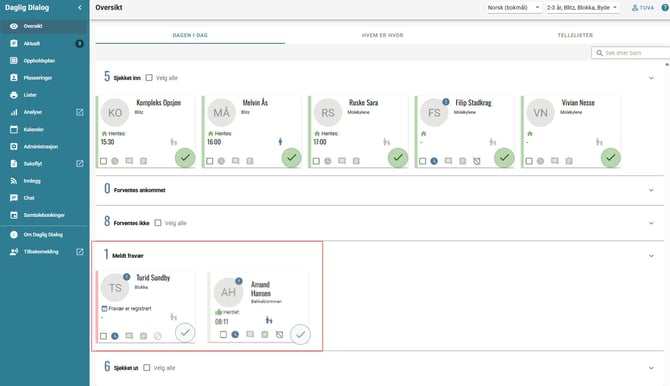Collapse the Sjekket inn section chevron
The width and height of the screenshot is (670, 386).
click(x=651, y=78)
